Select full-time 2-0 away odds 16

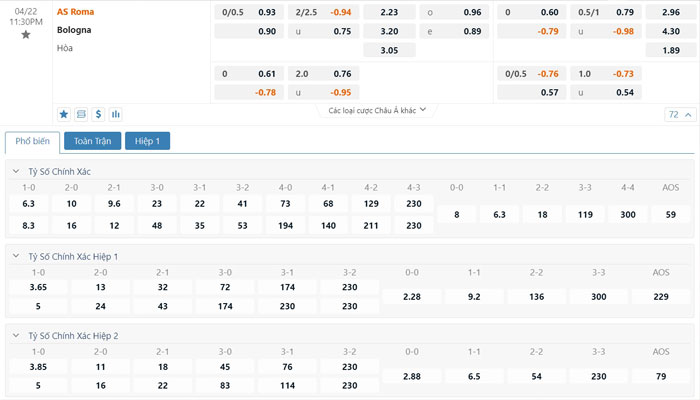click(71, 225)
